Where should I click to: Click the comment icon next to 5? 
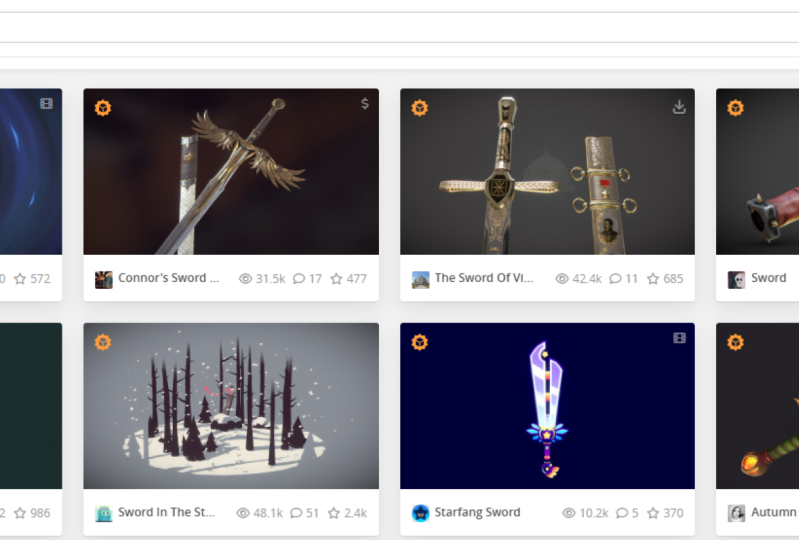pos(622,513)
